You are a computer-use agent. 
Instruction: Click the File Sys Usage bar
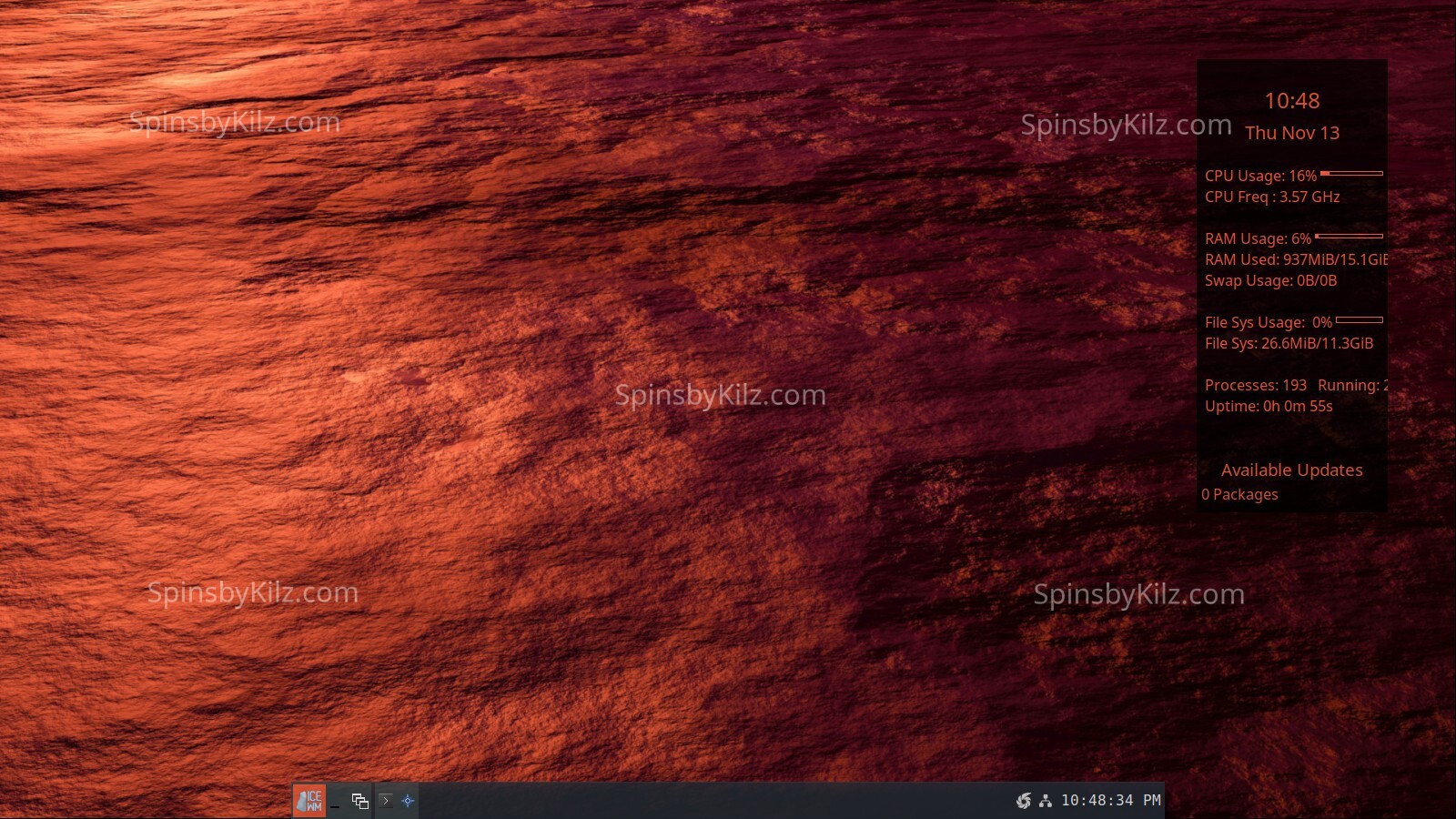pyautogui.click(x=1359, y=320)
